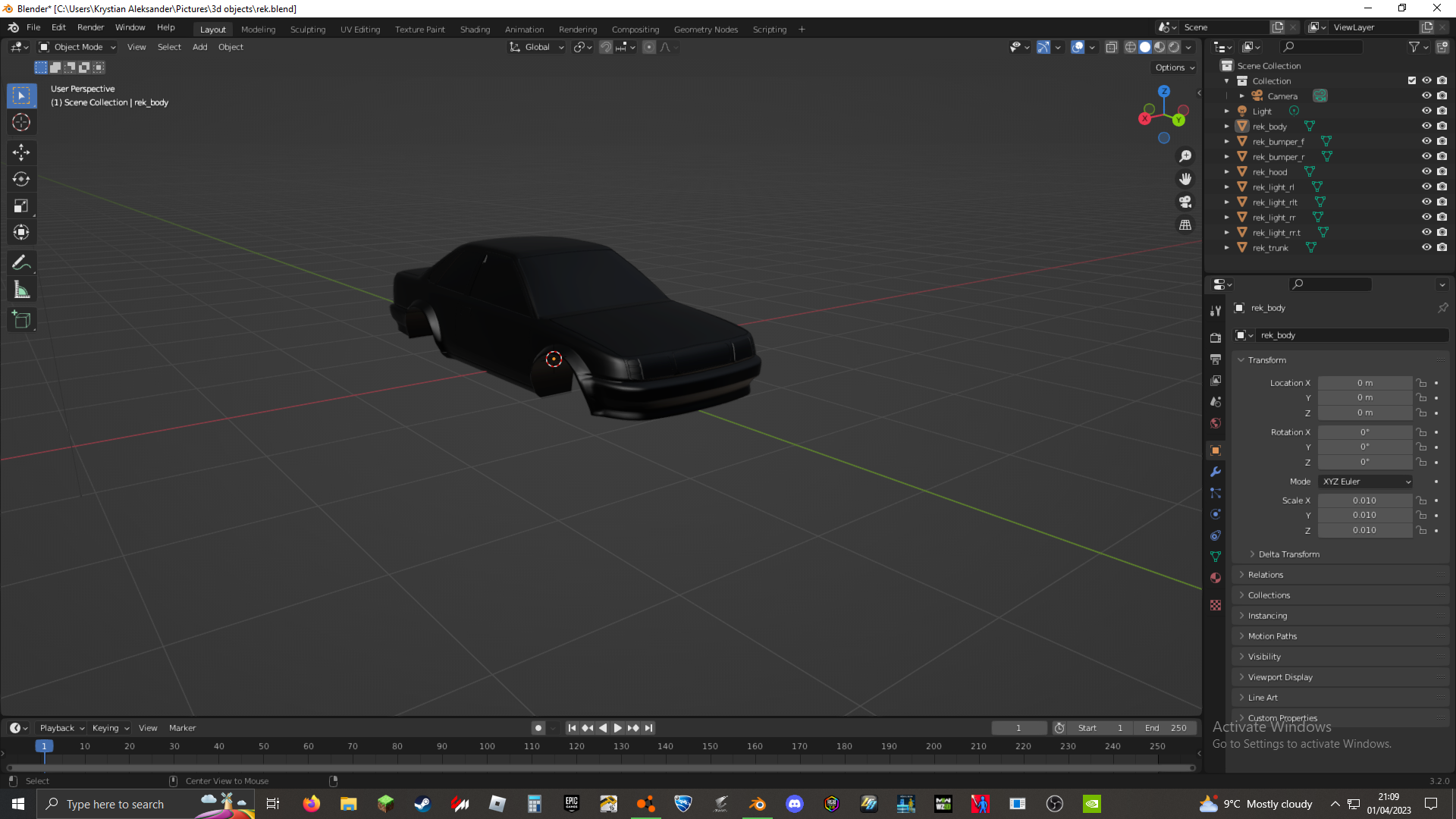
Task: Click the pan view hand icon
Action: [1185, 179]
